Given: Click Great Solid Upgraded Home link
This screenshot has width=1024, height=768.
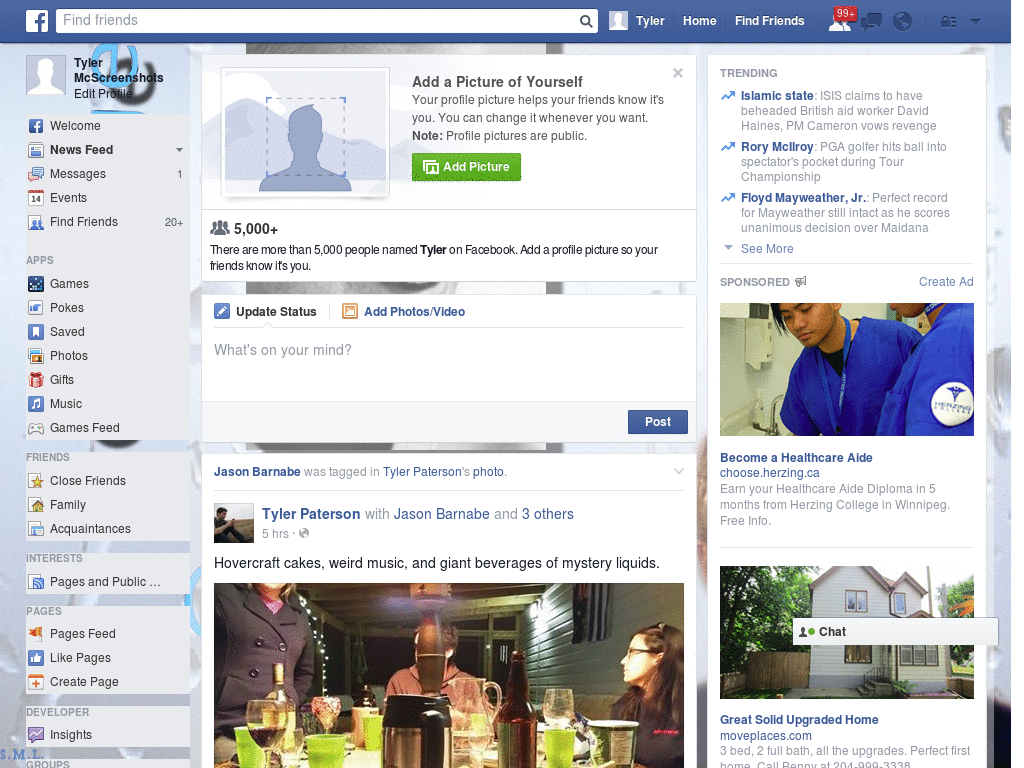Looking at the screenshot, I should coord(799,720).
